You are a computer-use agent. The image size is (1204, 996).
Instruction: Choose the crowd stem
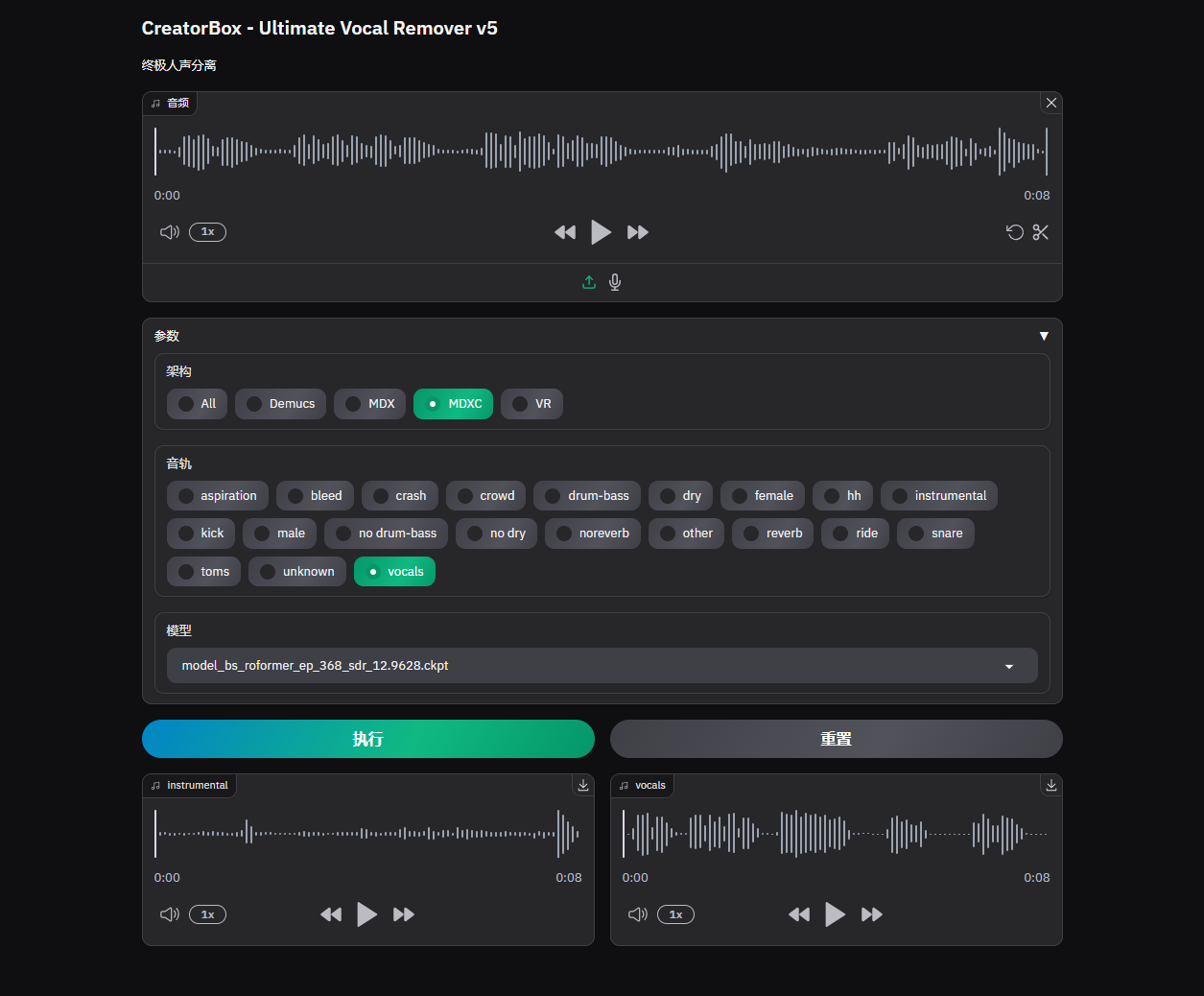485,496
